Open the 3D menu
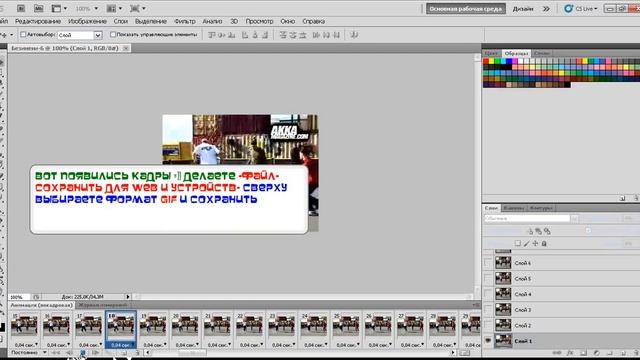640x360 pixels. [x=234, y=21]
